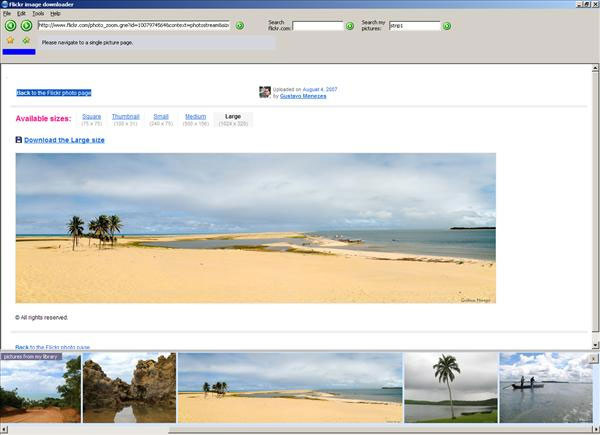Select the Thumbnail size option

click(126, 117)
